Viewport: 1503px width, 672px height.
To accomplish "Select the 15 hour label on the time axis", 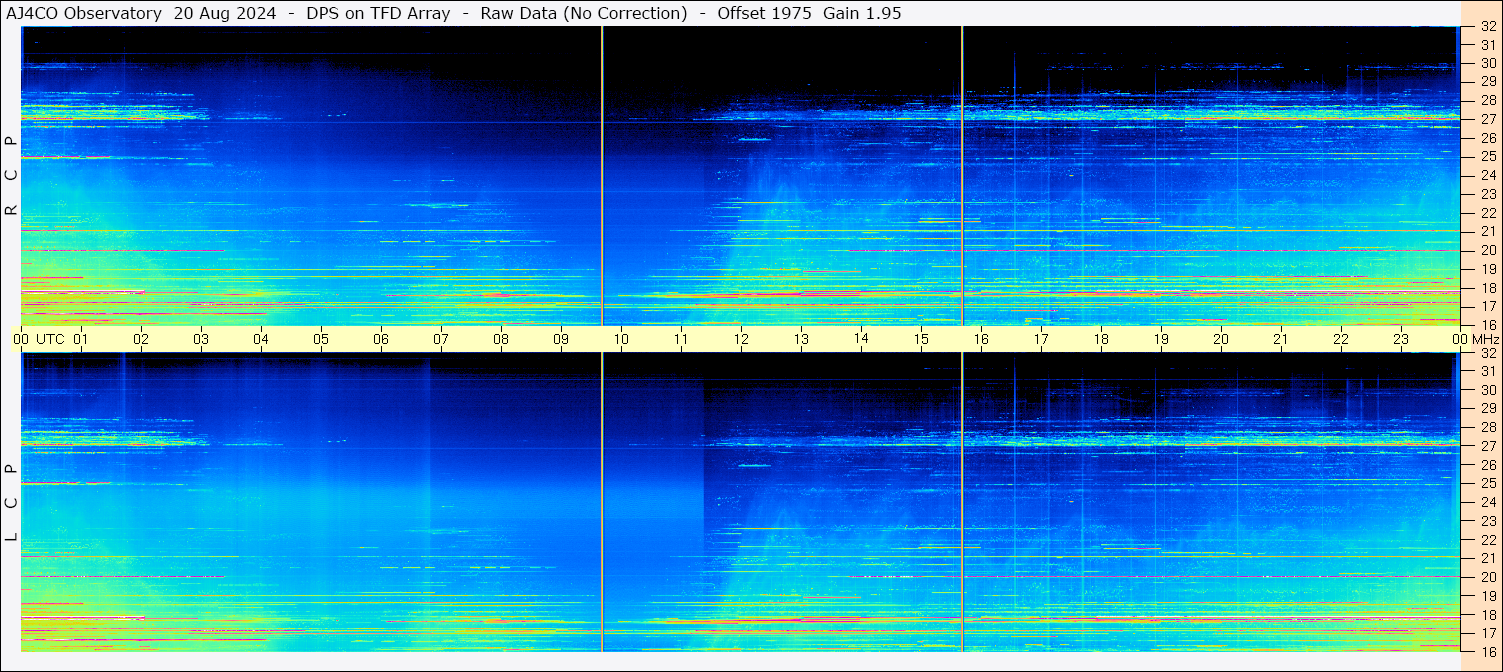I will click(921, 339).
